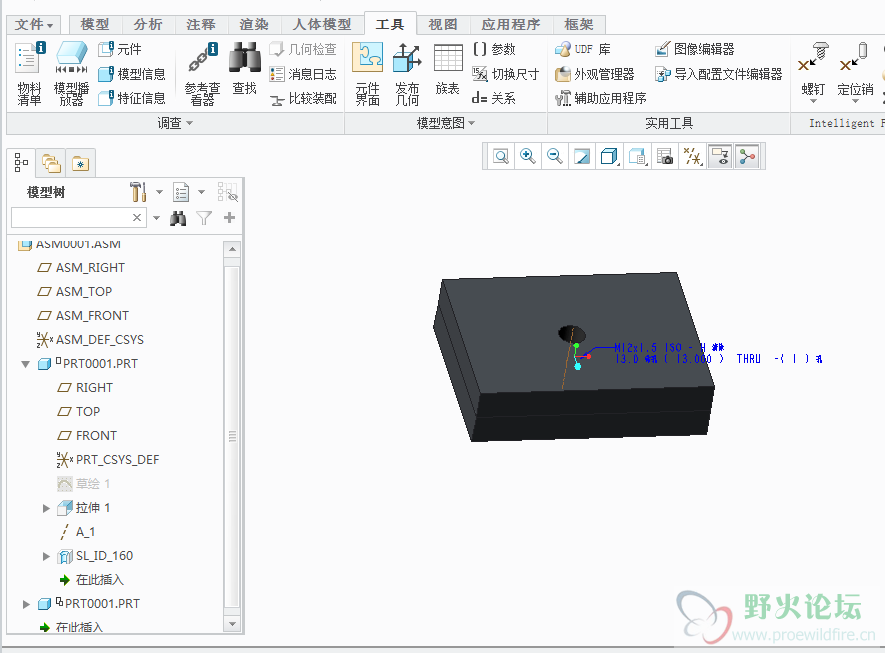Launch 图像编辑器 image editor
This screenshot has width=885, height=653.
coord(695,50)
